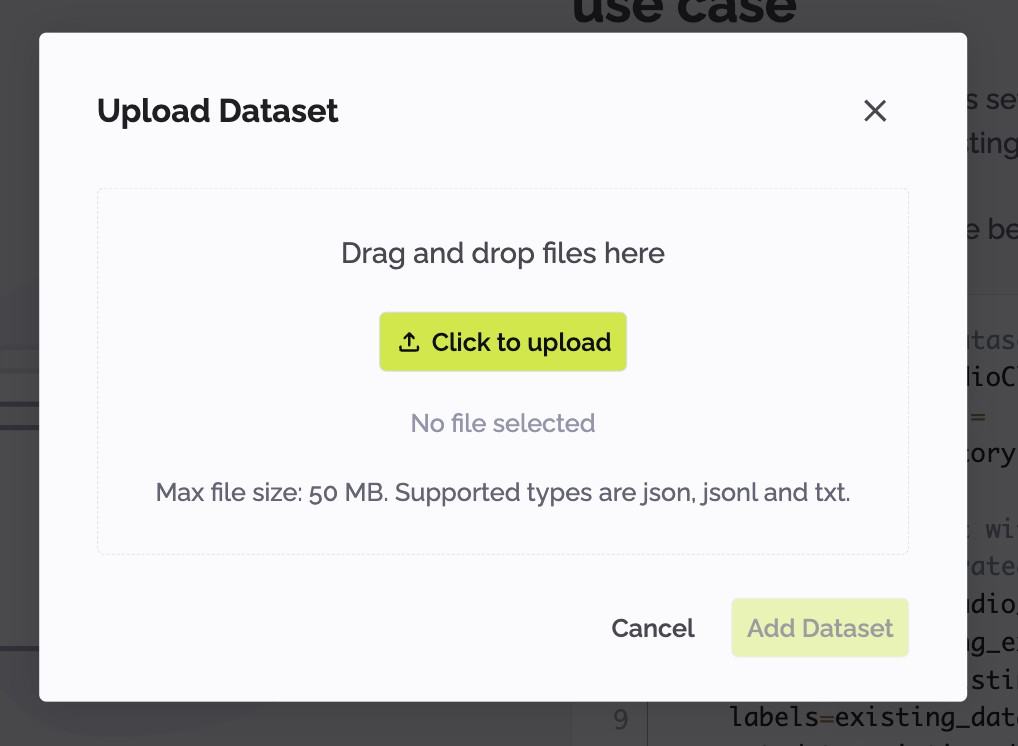Viewport: 1018px width, 746px height.
Task: Click the Cancel text label
Action: 652,628
